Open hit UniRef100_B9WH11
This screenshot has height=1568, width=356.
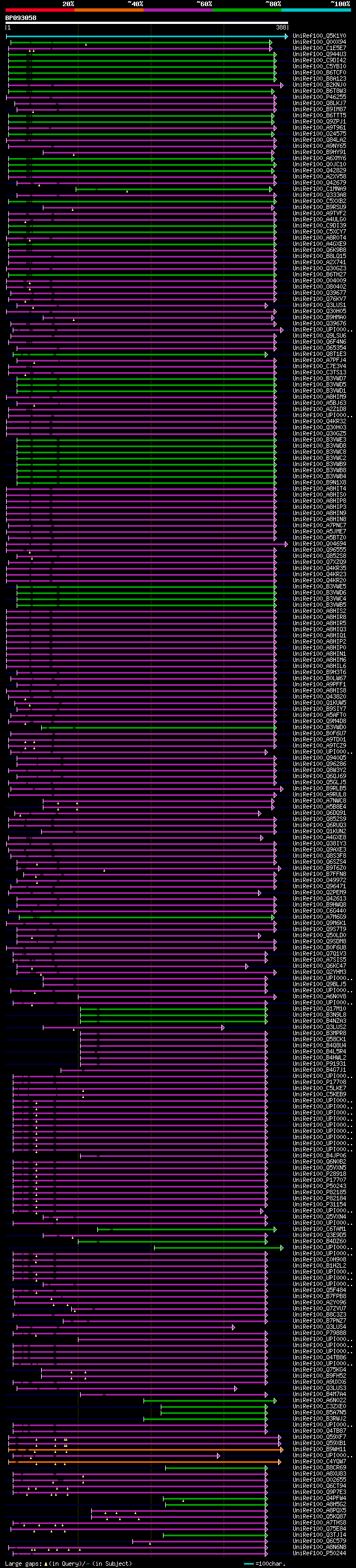coord(319,1449)
